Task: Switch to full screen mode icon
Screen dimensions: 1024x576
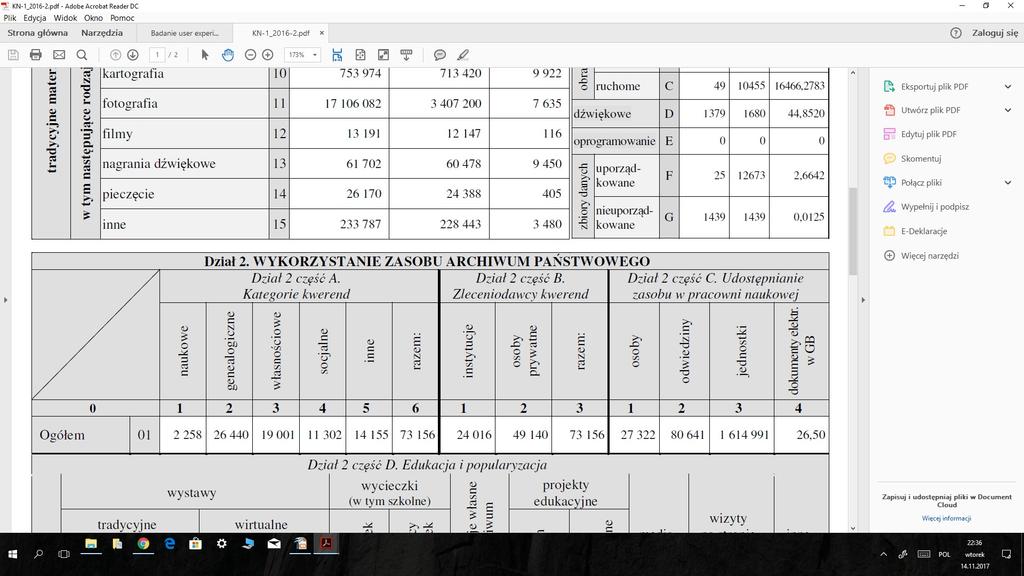Action: 383,55
